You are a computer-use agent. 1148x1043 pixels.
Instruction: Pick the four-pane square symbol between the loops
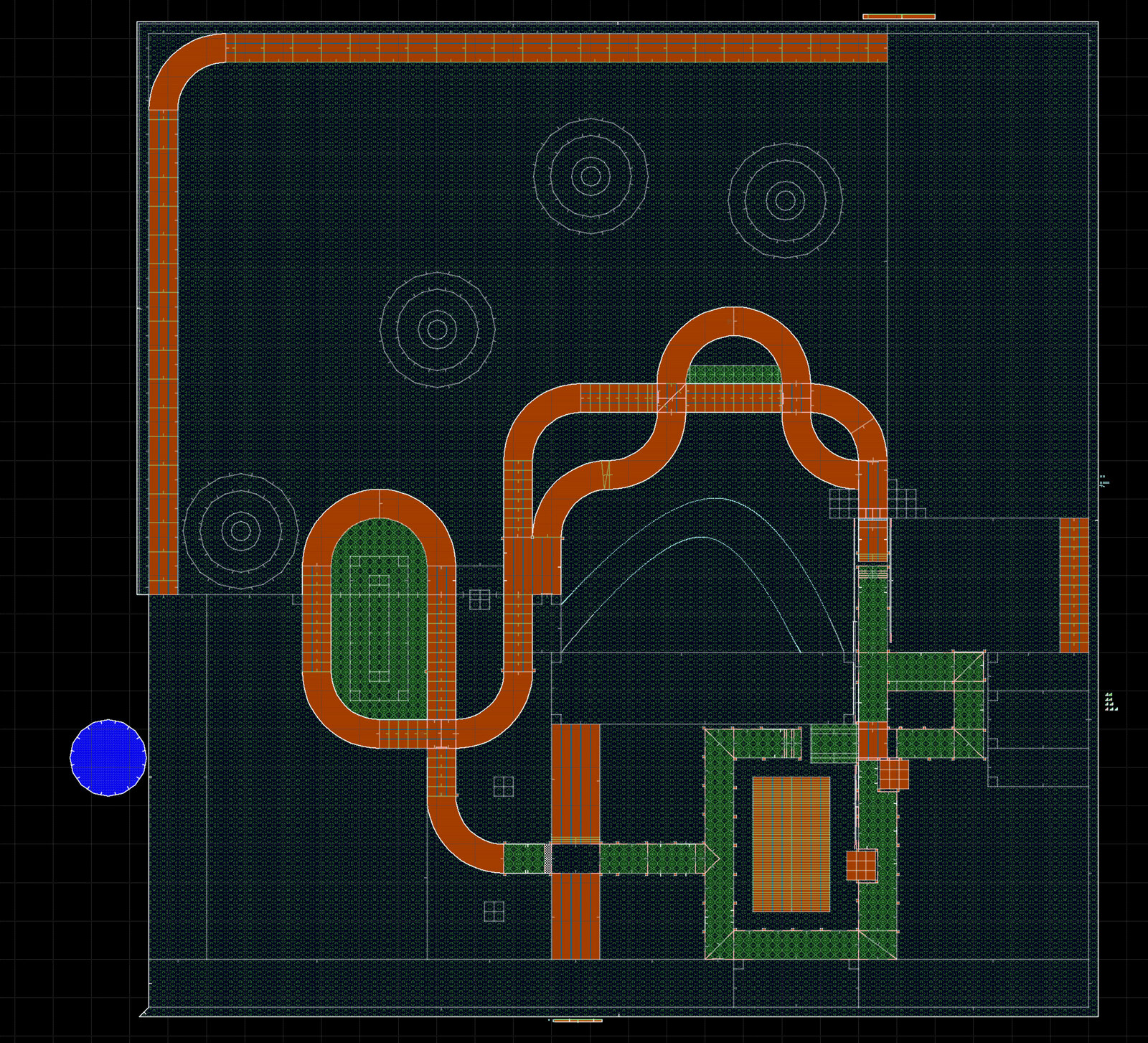coord(479,599)
